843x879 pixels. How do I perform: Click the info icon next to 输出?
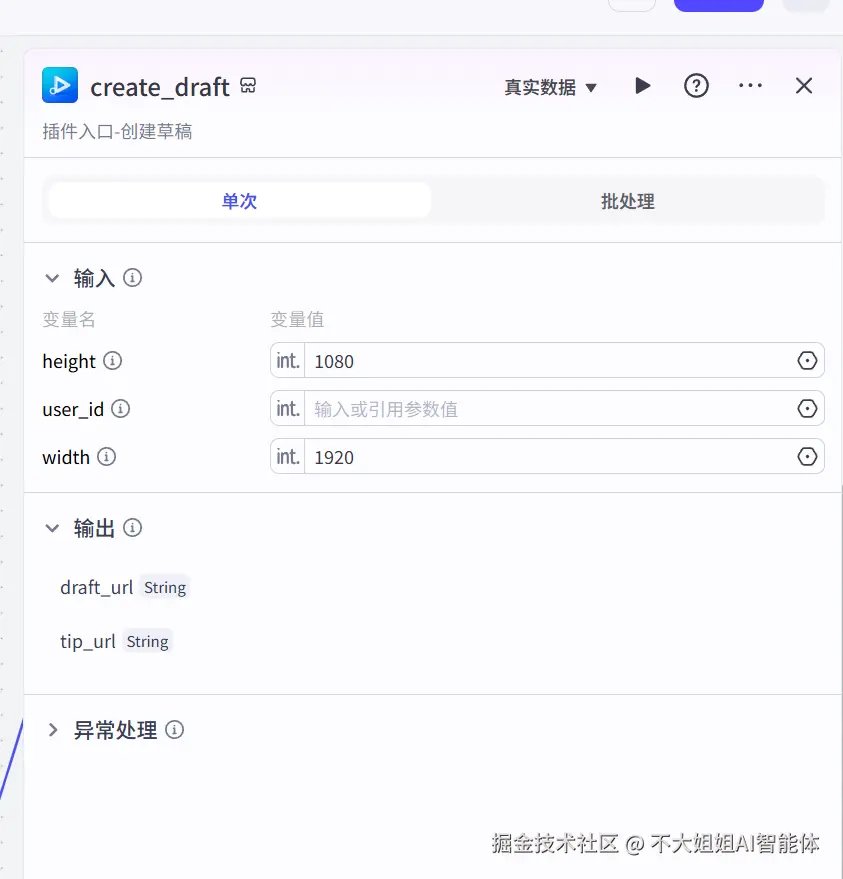(x=133, y=528)
